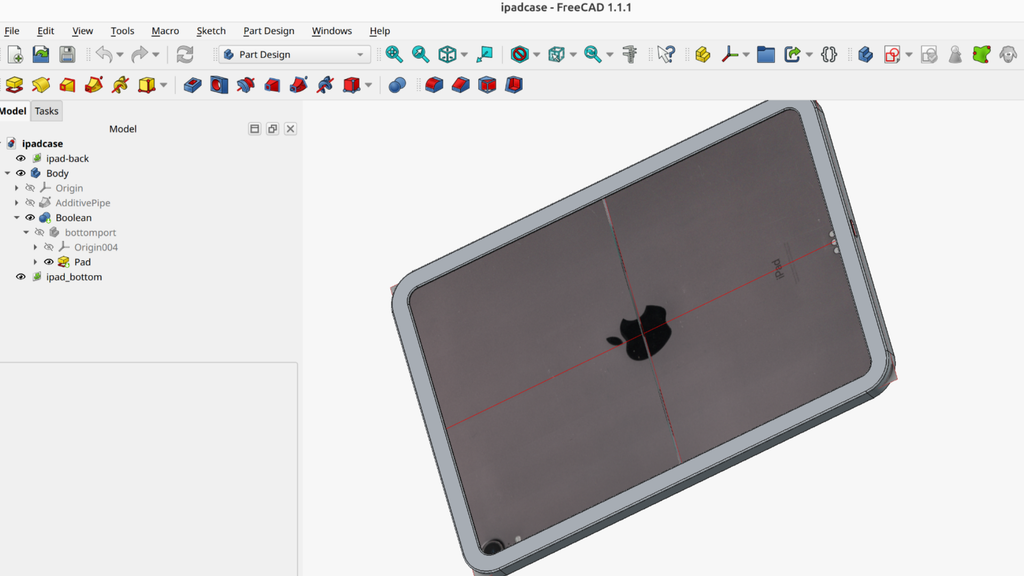Screen dimensions: 1024x576
Task: Collapse the Body tree node
Action: (x=8, y=174)
